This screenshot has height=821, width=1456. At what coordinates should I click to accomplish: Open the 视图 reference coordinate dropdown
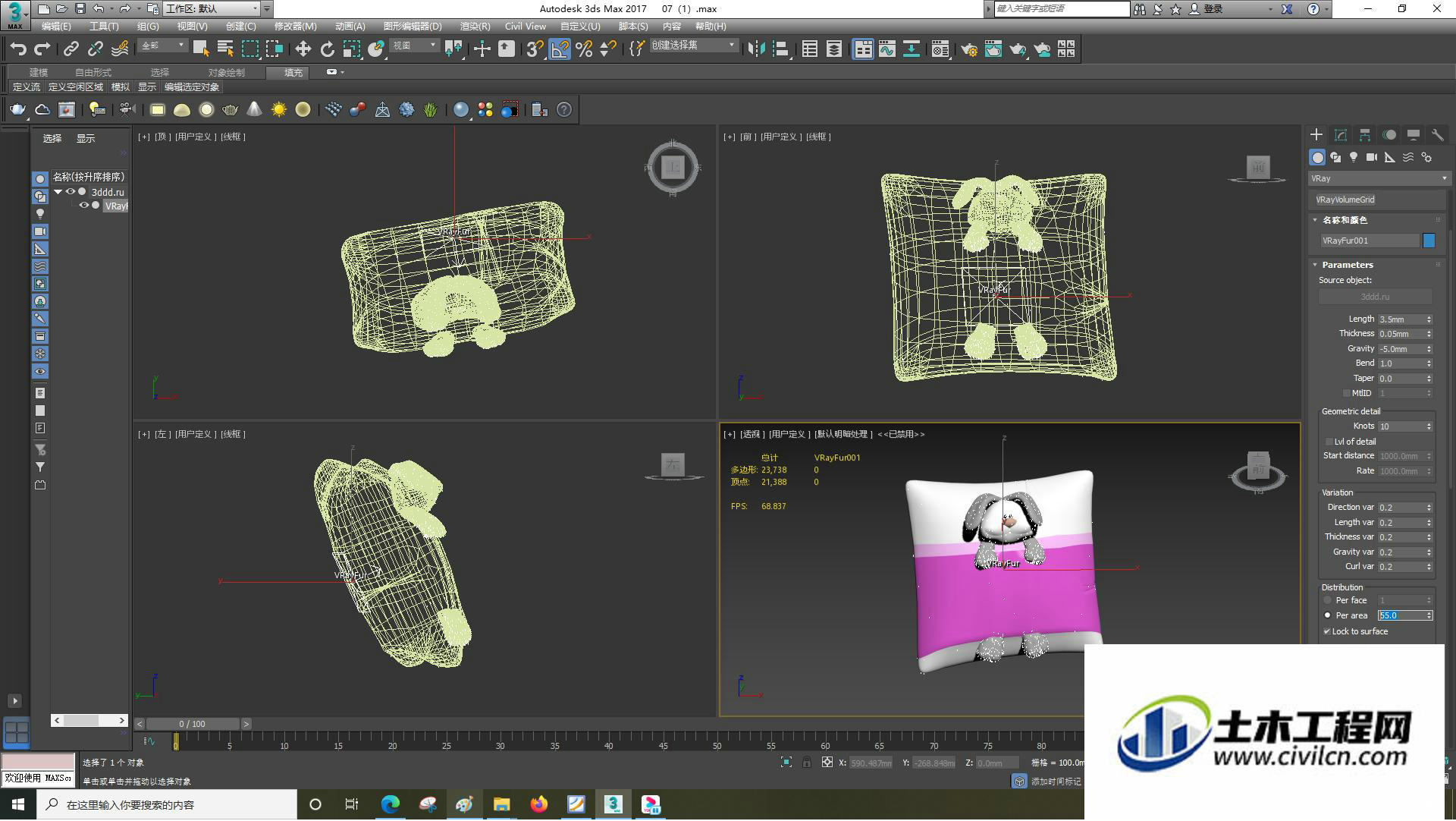414,46
